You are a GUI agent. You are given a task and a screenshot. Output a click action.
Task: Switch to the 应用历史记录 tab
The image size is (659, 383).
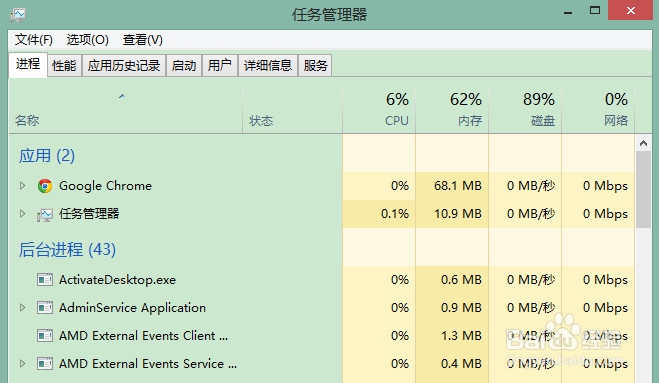click(x=124, y=66)
